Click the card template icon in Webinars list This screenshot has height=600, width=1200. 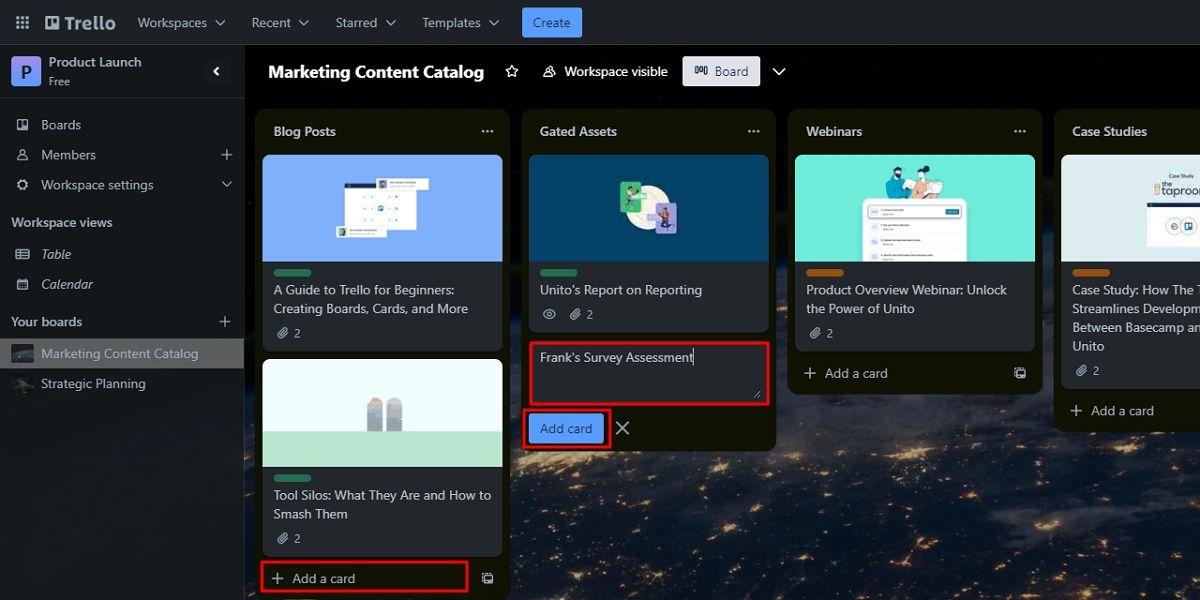tap(1019, 373)
